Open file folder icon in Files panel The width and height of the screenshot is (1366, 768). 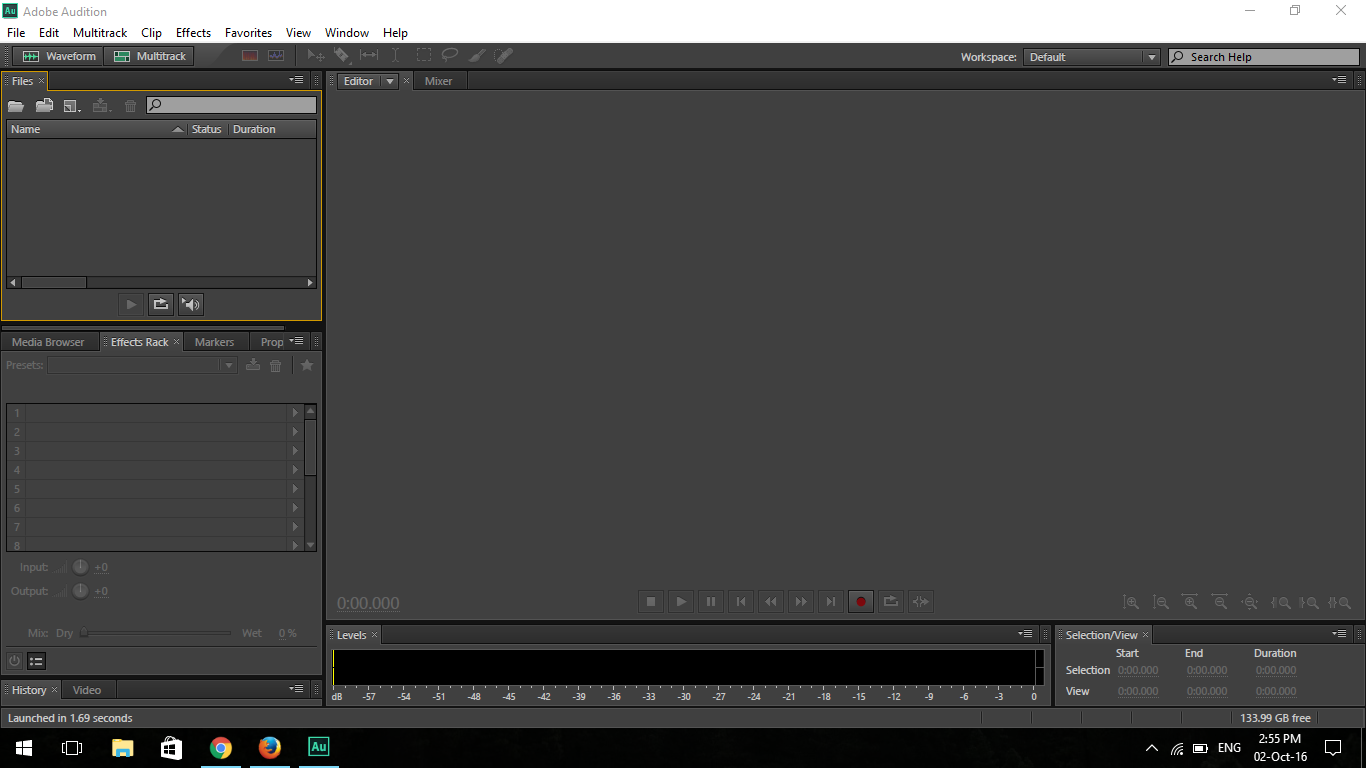(16, 105)
